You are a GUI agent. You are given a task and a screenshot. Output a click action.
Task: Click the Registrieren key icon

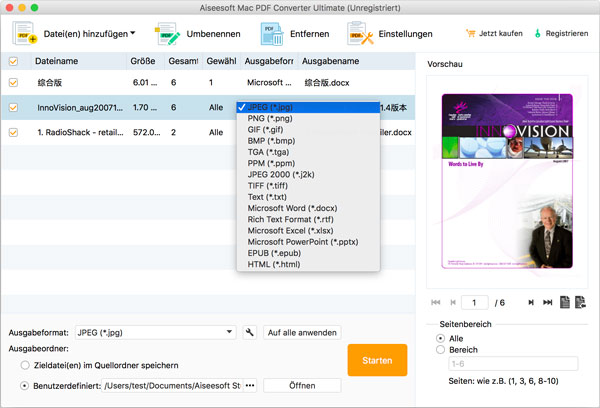click(x=538, y=33)
